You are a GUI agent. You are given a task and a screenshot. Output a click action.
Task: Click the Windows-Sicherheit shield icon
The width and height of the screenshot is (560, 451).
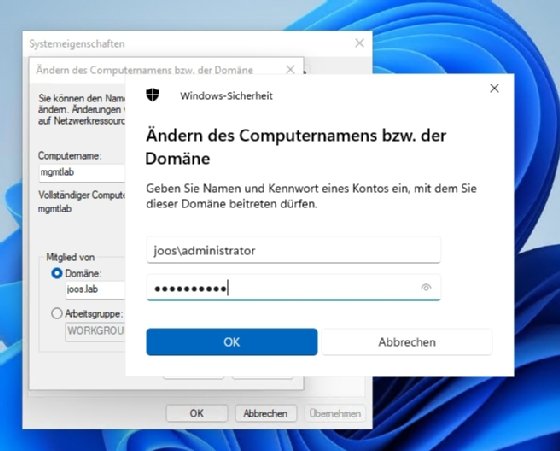tap(152, 95)
